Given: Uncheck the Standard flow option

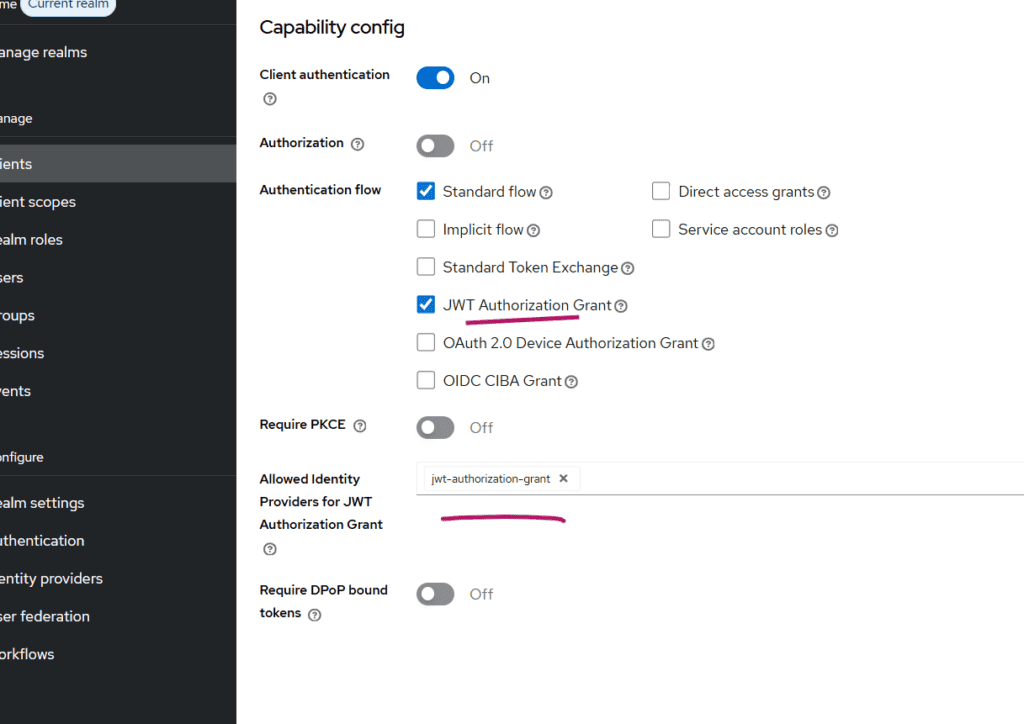Looking at the screenshot, I should (426, 191).
